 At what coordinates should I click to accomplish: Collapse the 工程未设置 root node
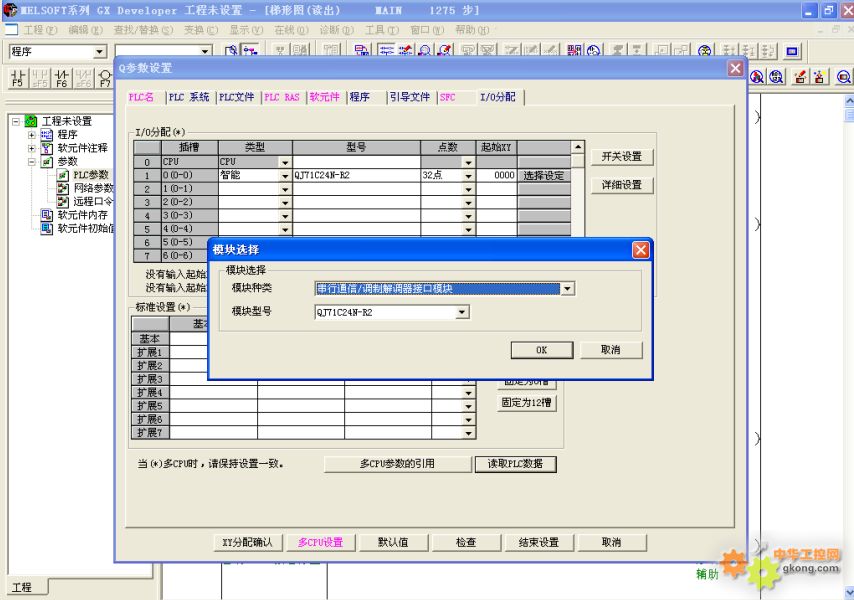[16, 121]
